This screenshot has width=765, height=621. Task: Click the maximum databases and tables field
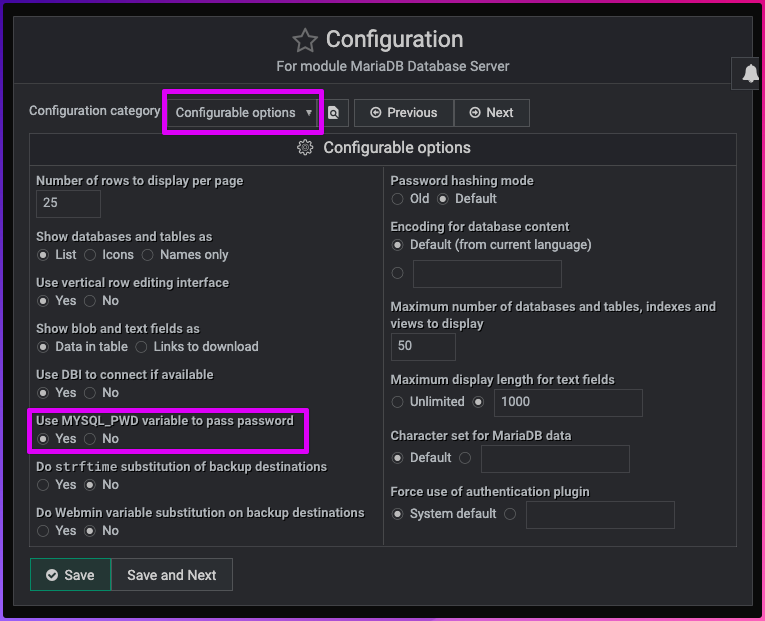[x=423, y=346]
